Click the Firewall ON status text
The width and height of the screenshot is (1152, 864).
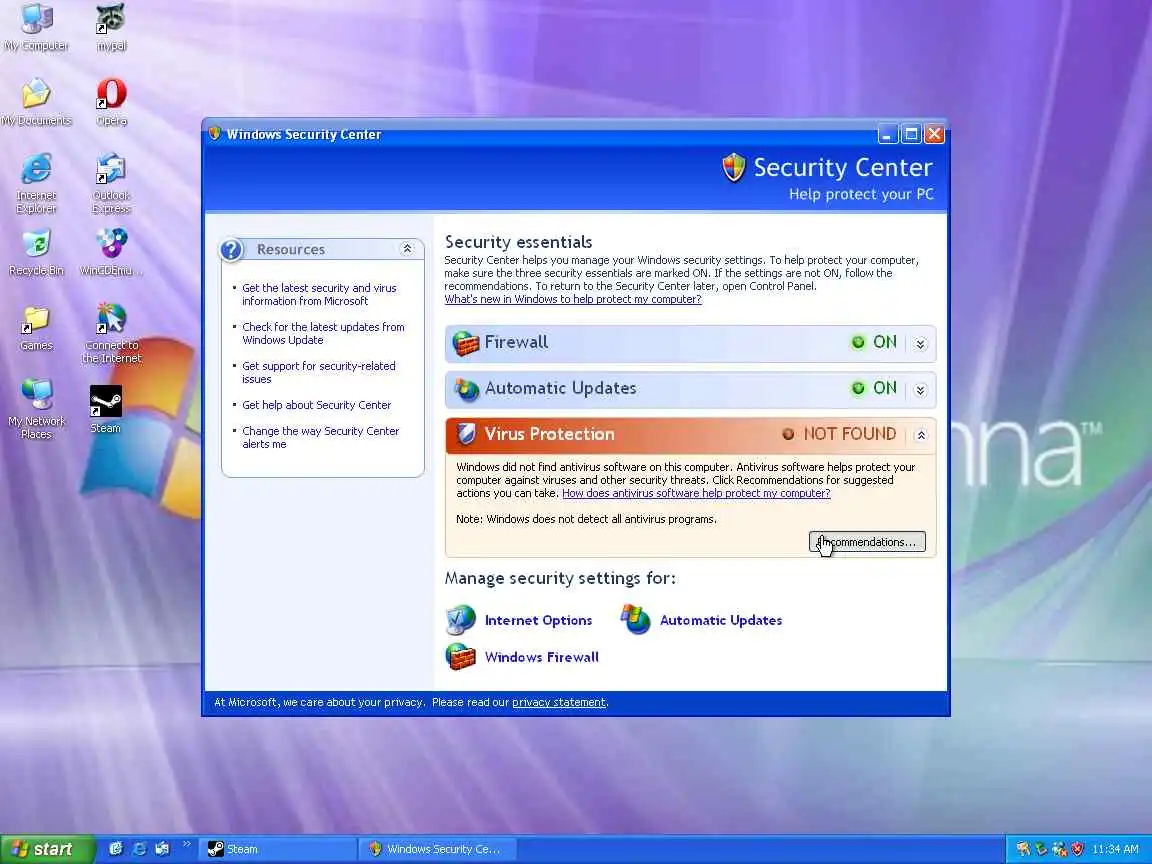[x=885, y=342]
